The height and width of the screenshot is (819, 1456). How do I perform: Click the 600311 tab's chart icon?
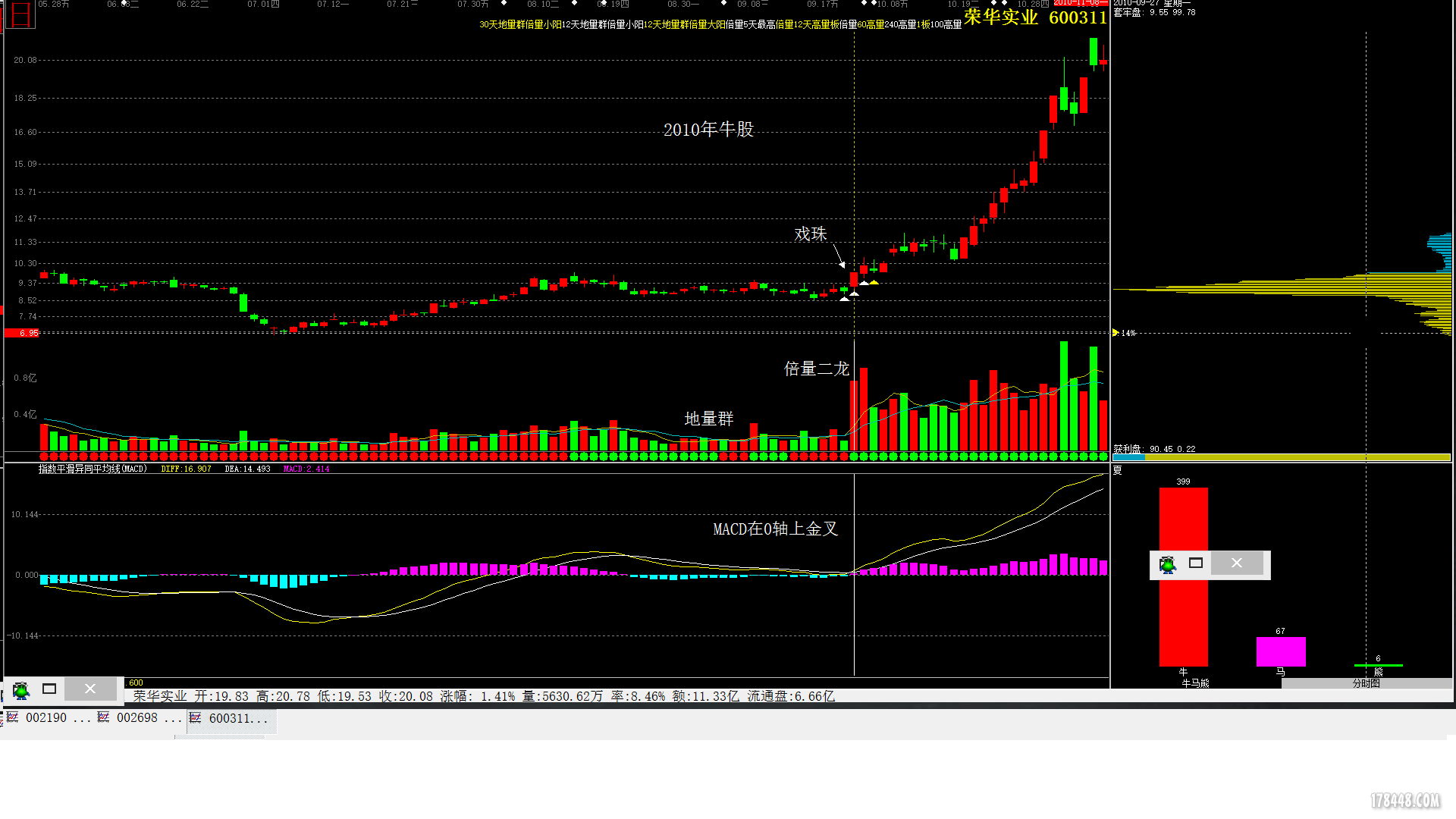196,717
